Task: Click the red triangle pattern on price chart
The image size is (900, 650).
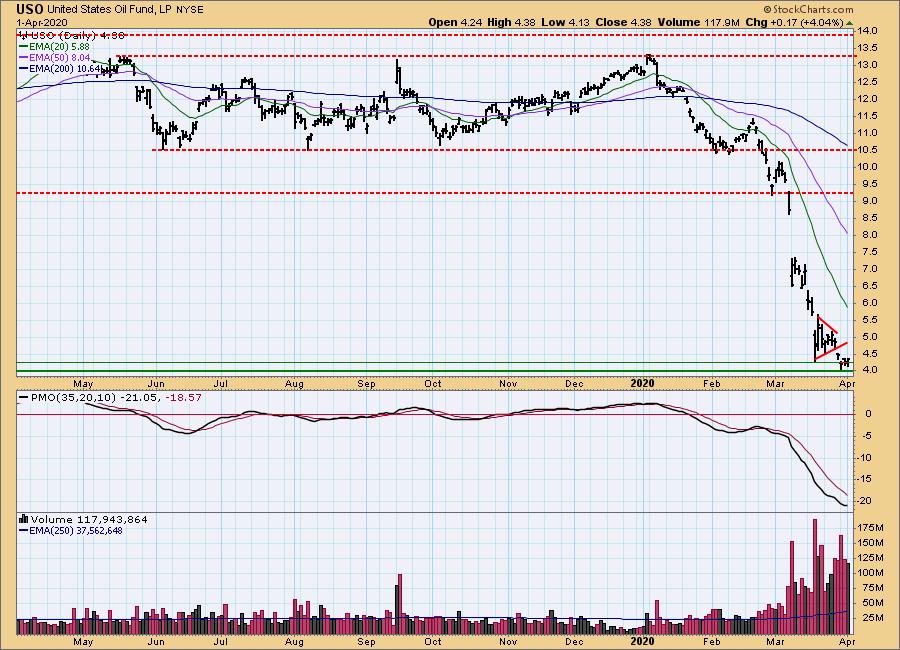Action: (x=829, y=339)
